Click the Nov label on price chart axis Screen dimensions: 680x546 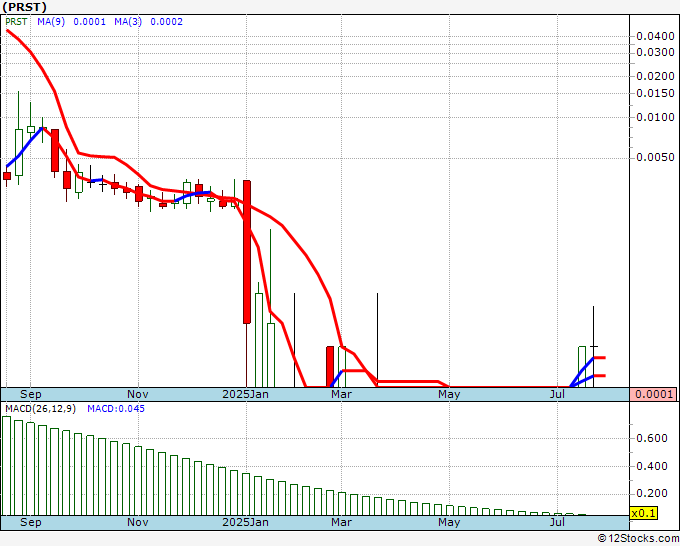click(x=138, y=394)
